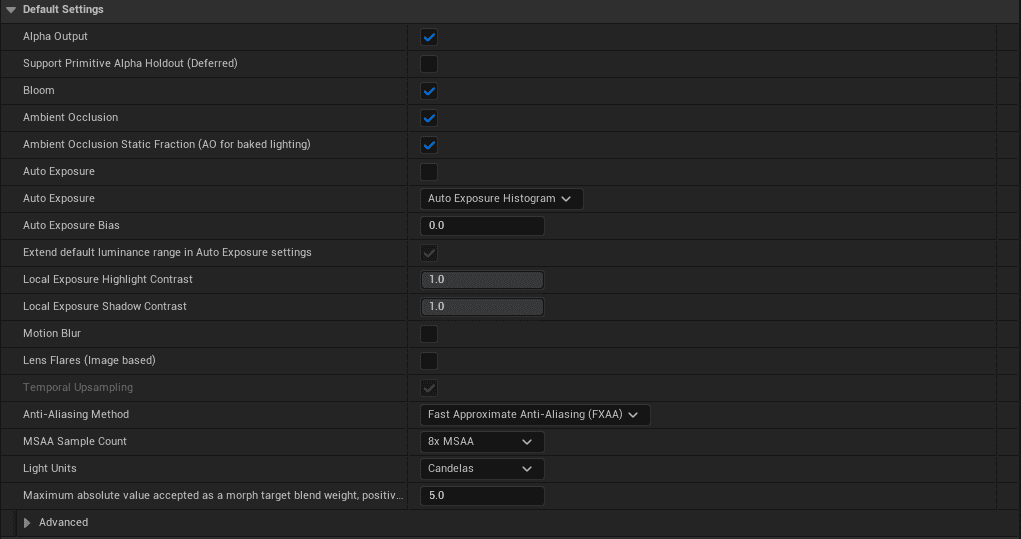
Task: Uncheck the Alpha Output checkbox
Action: [428, 37]
